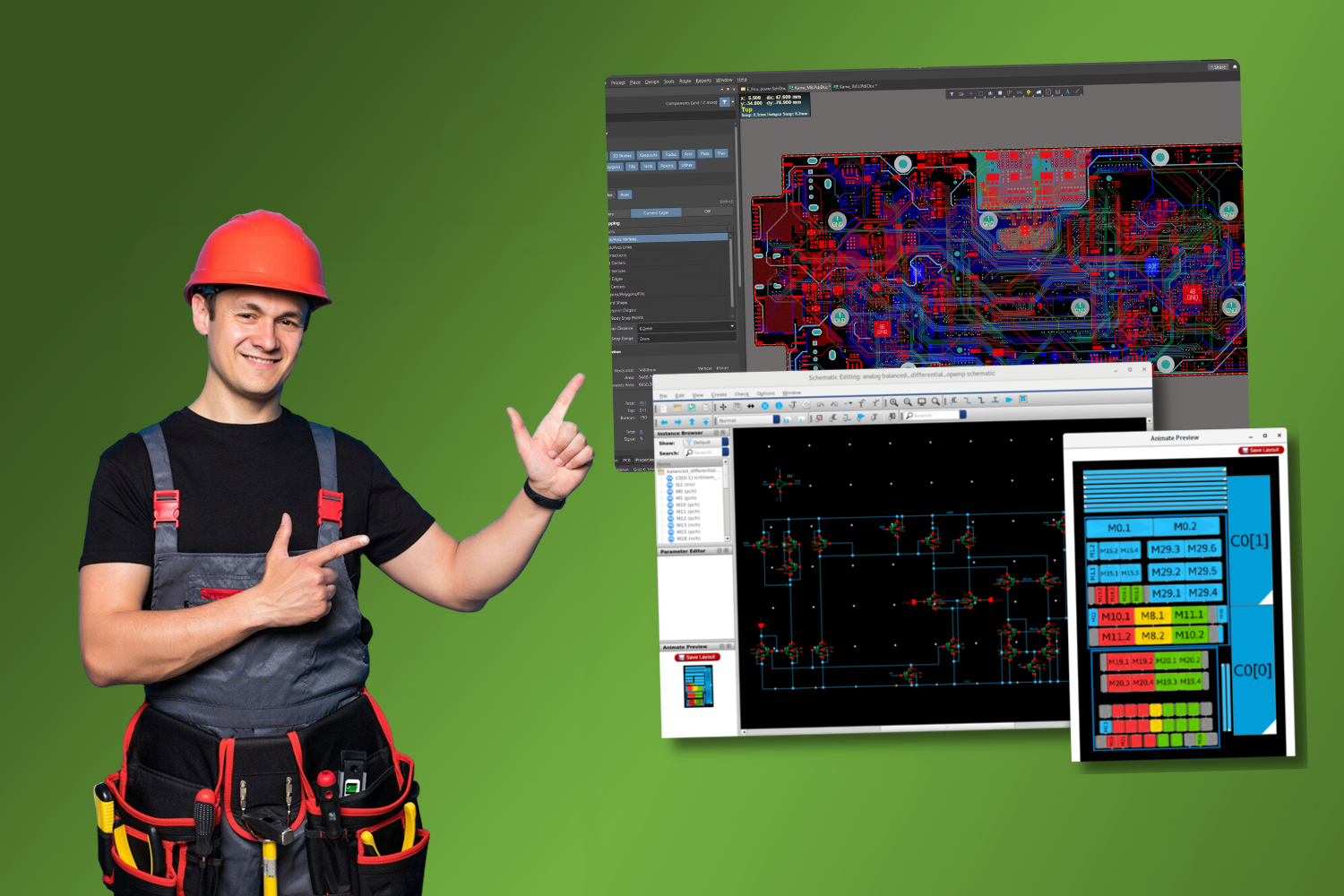
Task: Click the blue right arrow navigation icon
Action: coord(677,422)
